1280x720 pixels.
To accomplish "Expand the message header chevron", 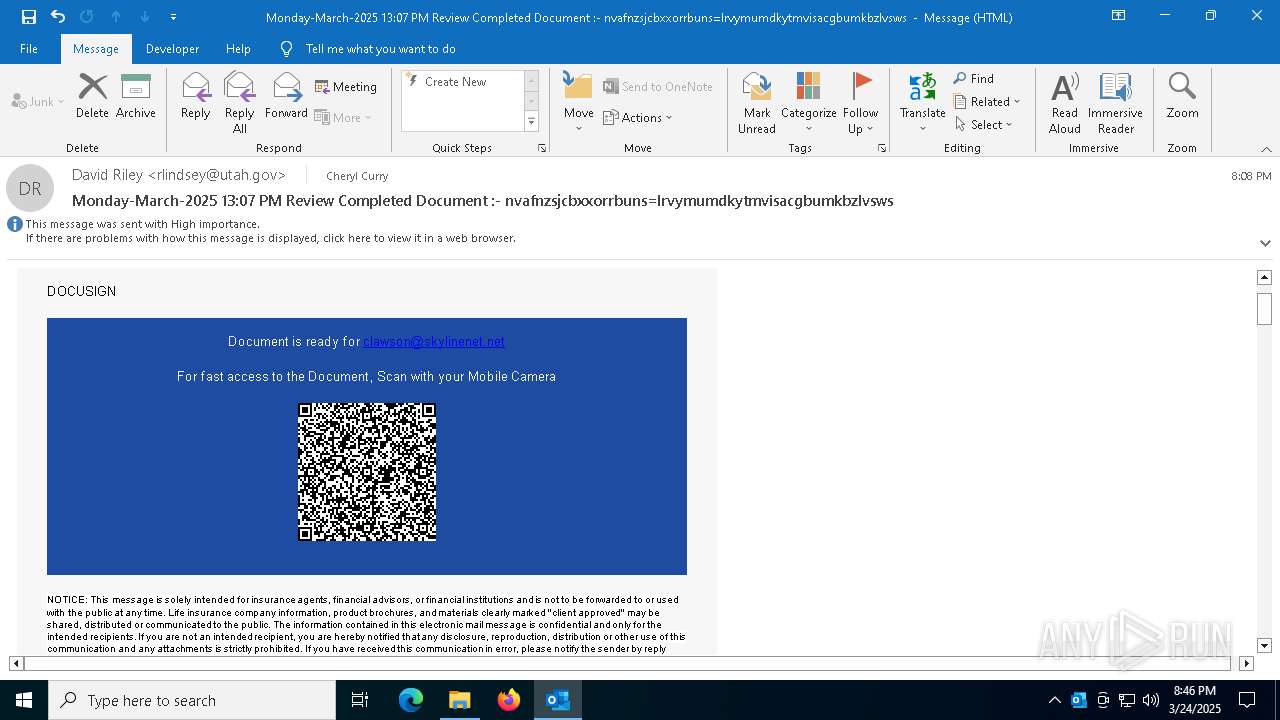I will (1265, 243).
